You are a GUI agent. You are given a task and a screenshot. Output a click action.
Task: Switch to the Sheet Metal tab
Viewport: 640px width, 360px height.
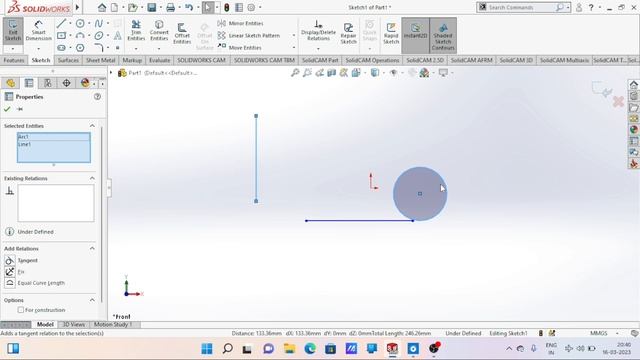click(100, 60)
